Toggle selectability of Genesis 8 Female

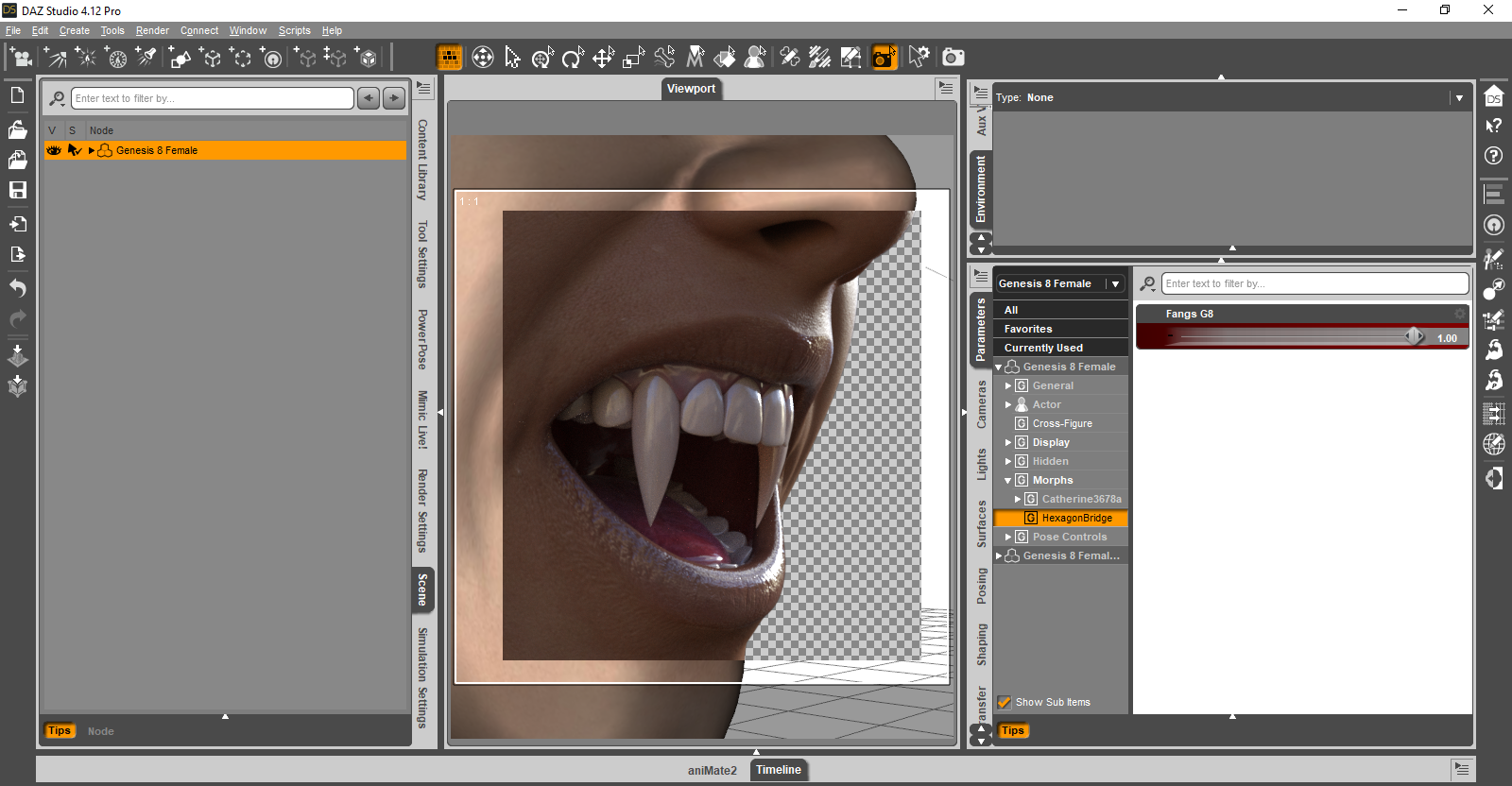[x=74, y=150]
